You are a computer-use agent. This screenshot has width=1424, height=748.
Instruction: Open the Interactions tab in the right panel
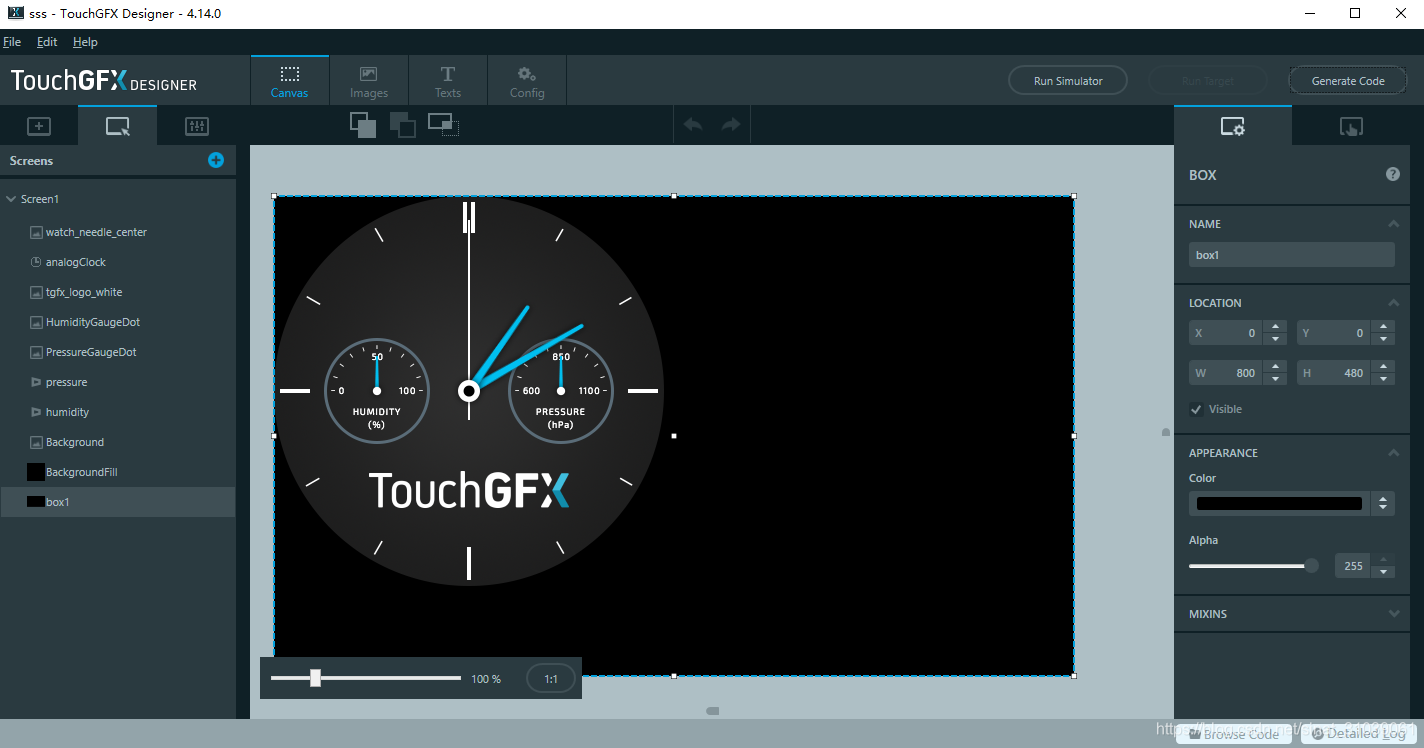point(1351,126)
